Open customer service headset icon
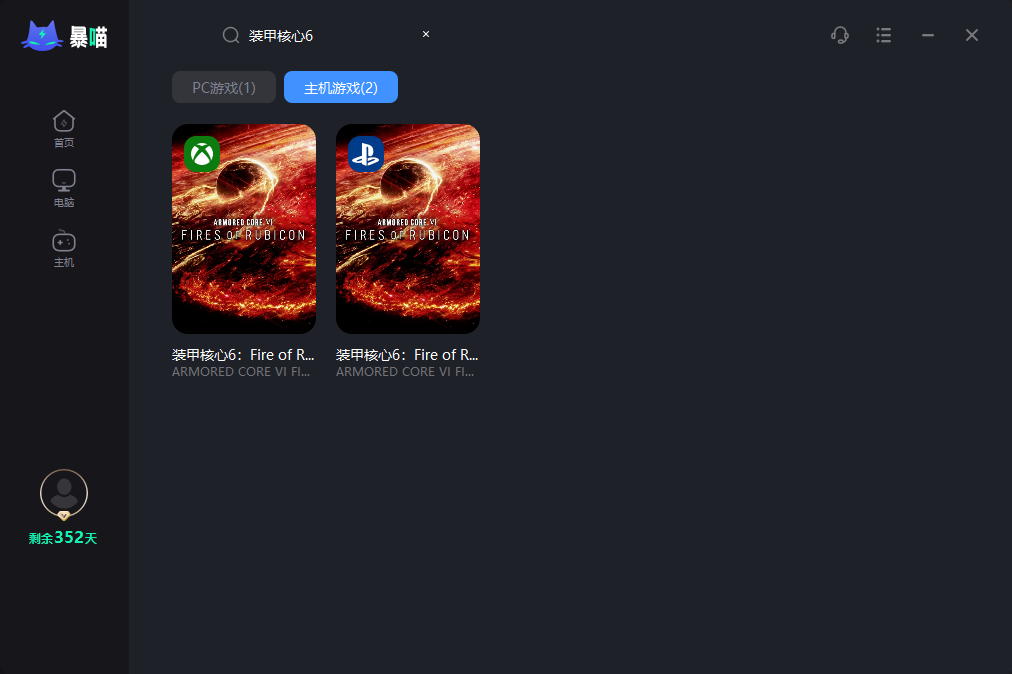 tap(840, 35)
